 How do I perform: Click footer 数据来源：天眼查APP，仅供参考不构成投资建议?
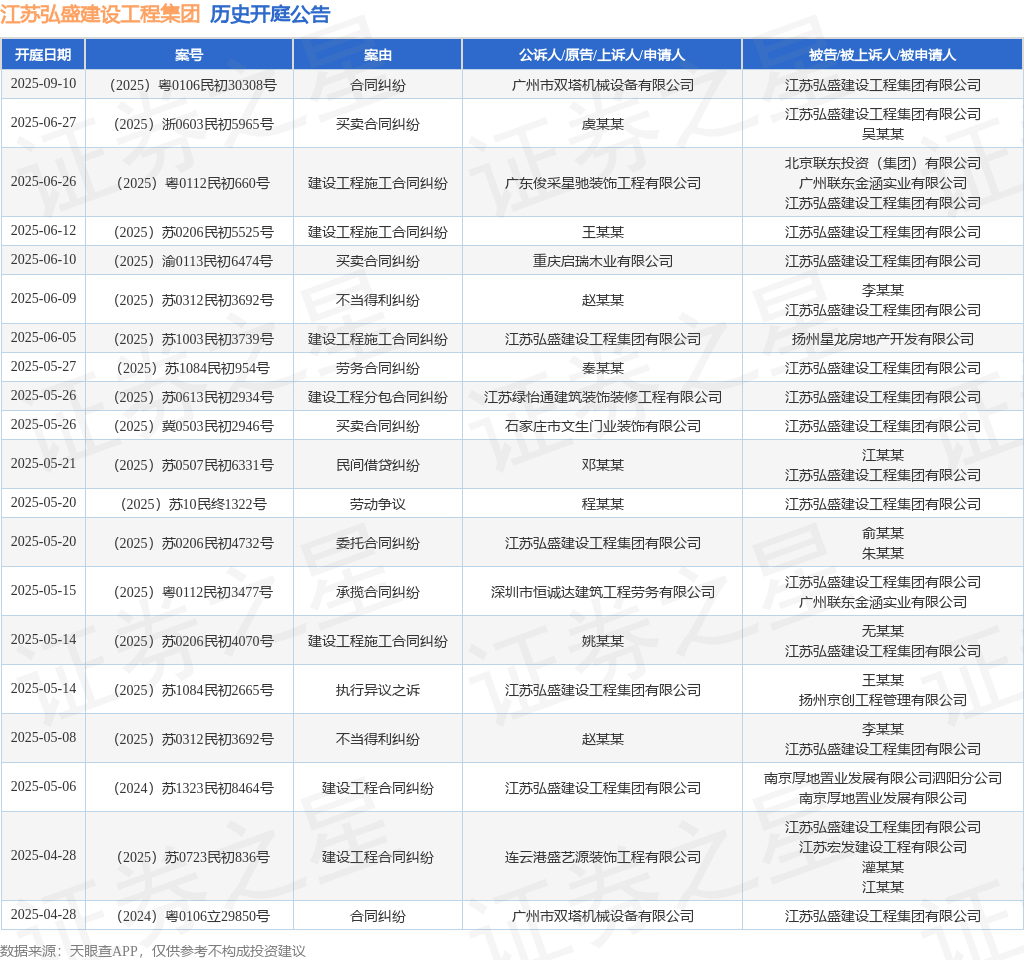tap(152, 951)
